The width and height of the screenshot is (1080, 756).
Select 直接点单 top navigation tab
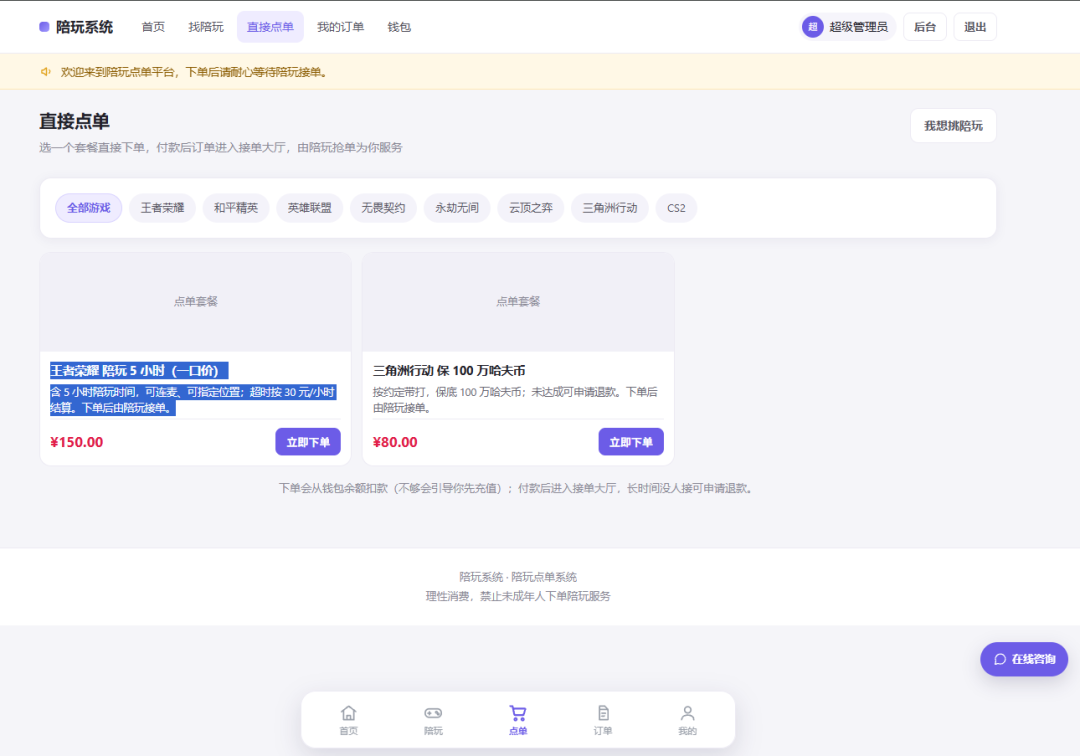tap(270, 27)
